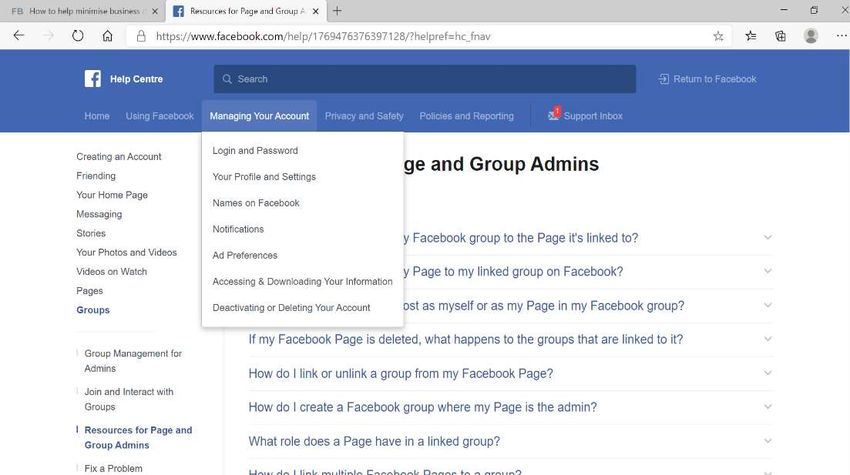Open Resources for Page and Group Admins

pyautogui.click(x=138, y=438)
